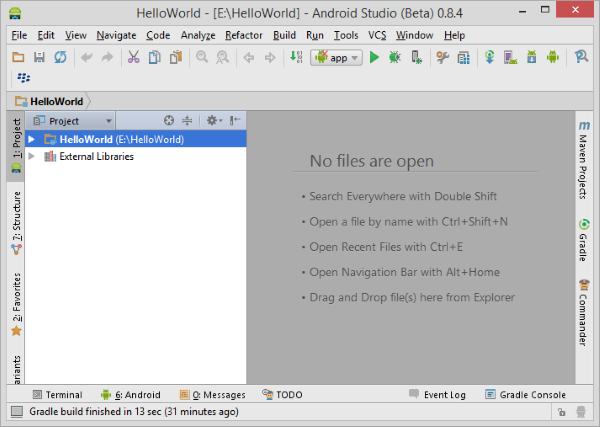The height and width of the screenshot is (427, 600).
Task: Open the Navigate menu
Action: click(116, 35)
